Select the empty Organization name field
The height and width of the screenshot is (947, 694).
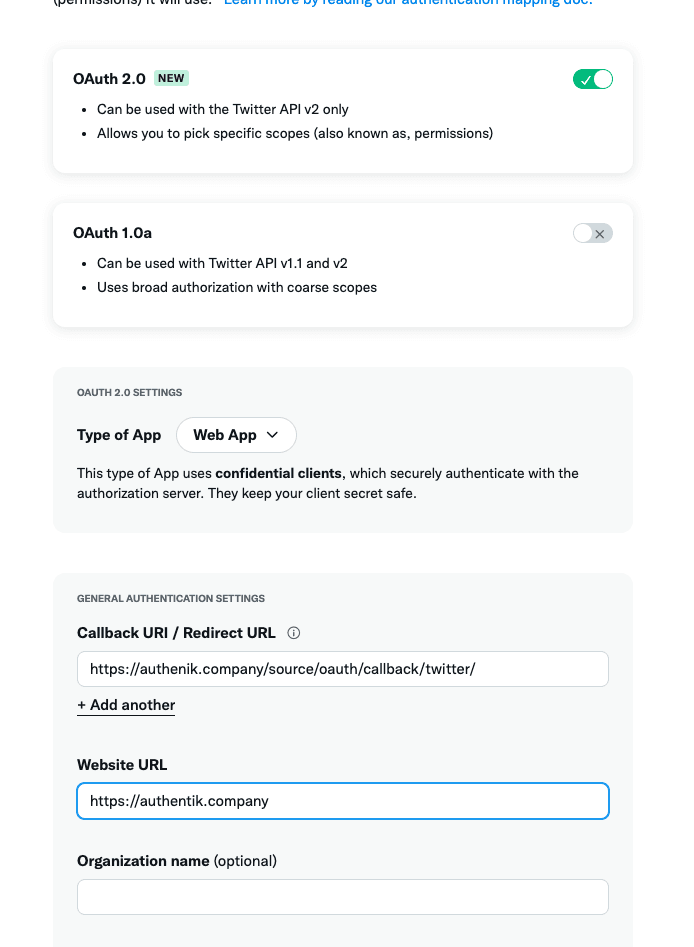pos(342,897)
